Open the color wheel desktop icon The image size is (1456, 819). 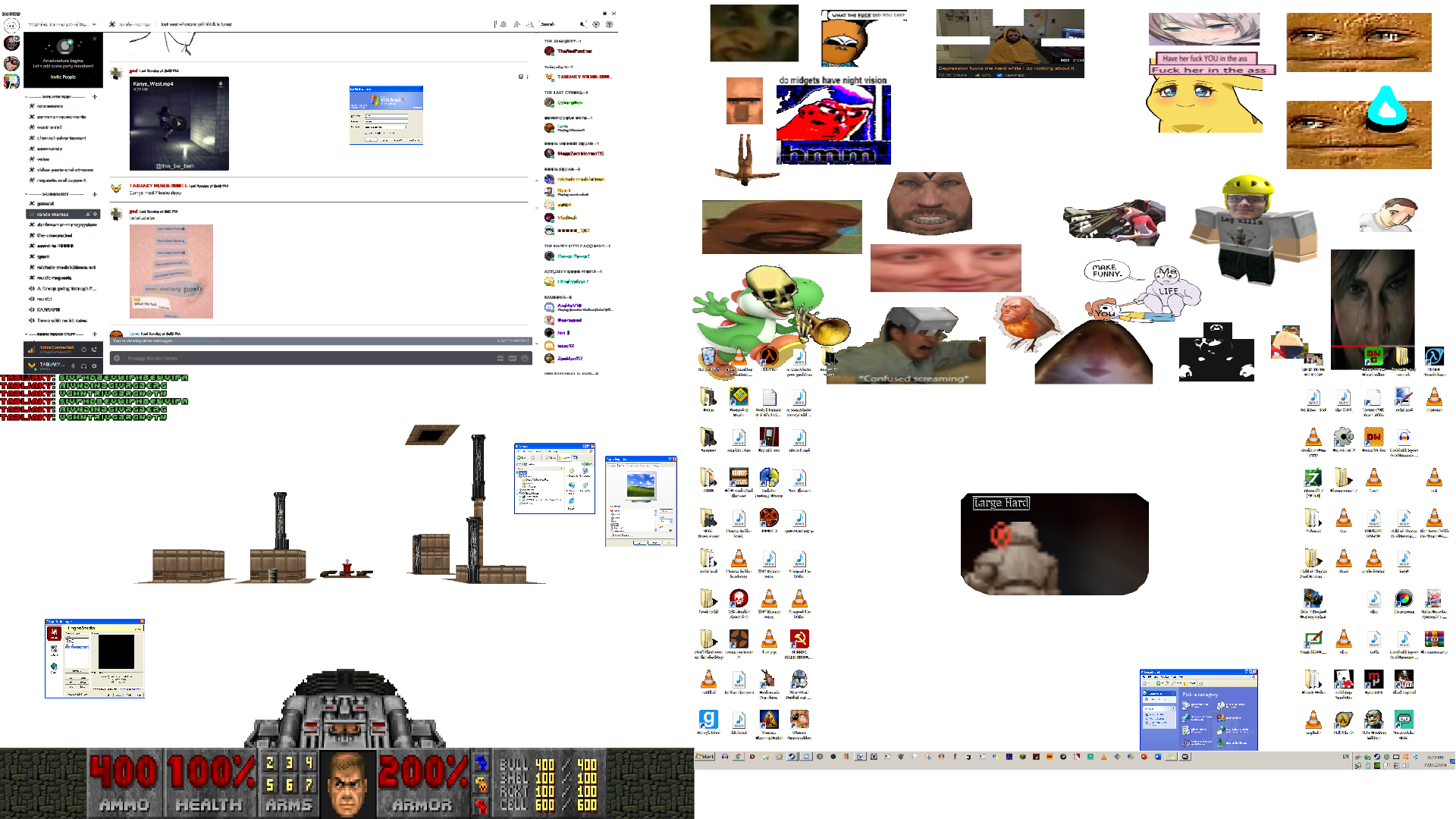point(1404,601)
